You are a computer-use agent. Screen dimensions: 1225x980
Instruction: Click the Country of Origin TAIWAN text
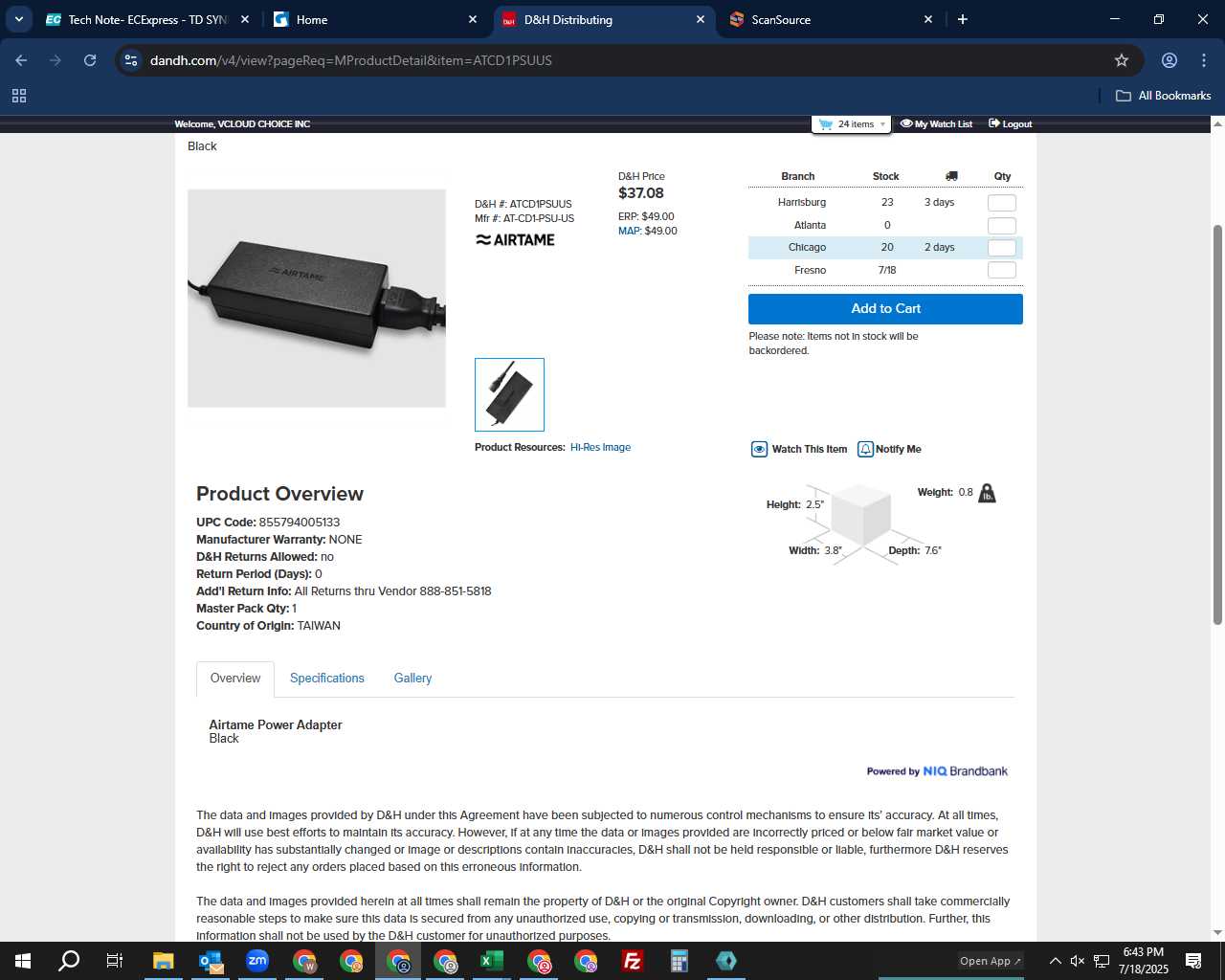pyautogui.click(x=268, y=626)
